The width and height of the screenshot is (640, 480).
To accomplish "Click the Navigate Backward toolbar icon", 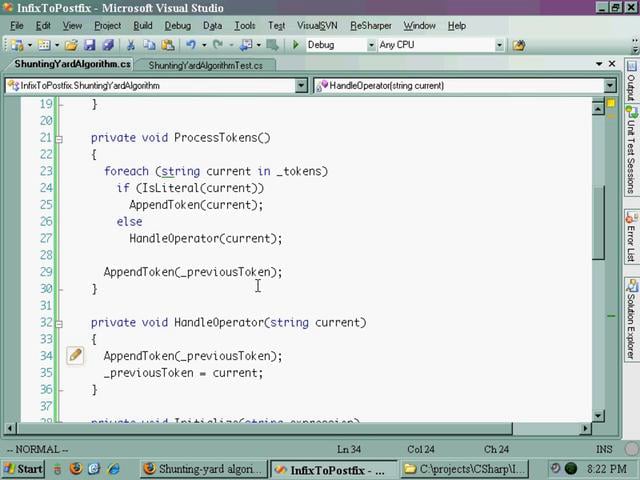I will point(246,45).
